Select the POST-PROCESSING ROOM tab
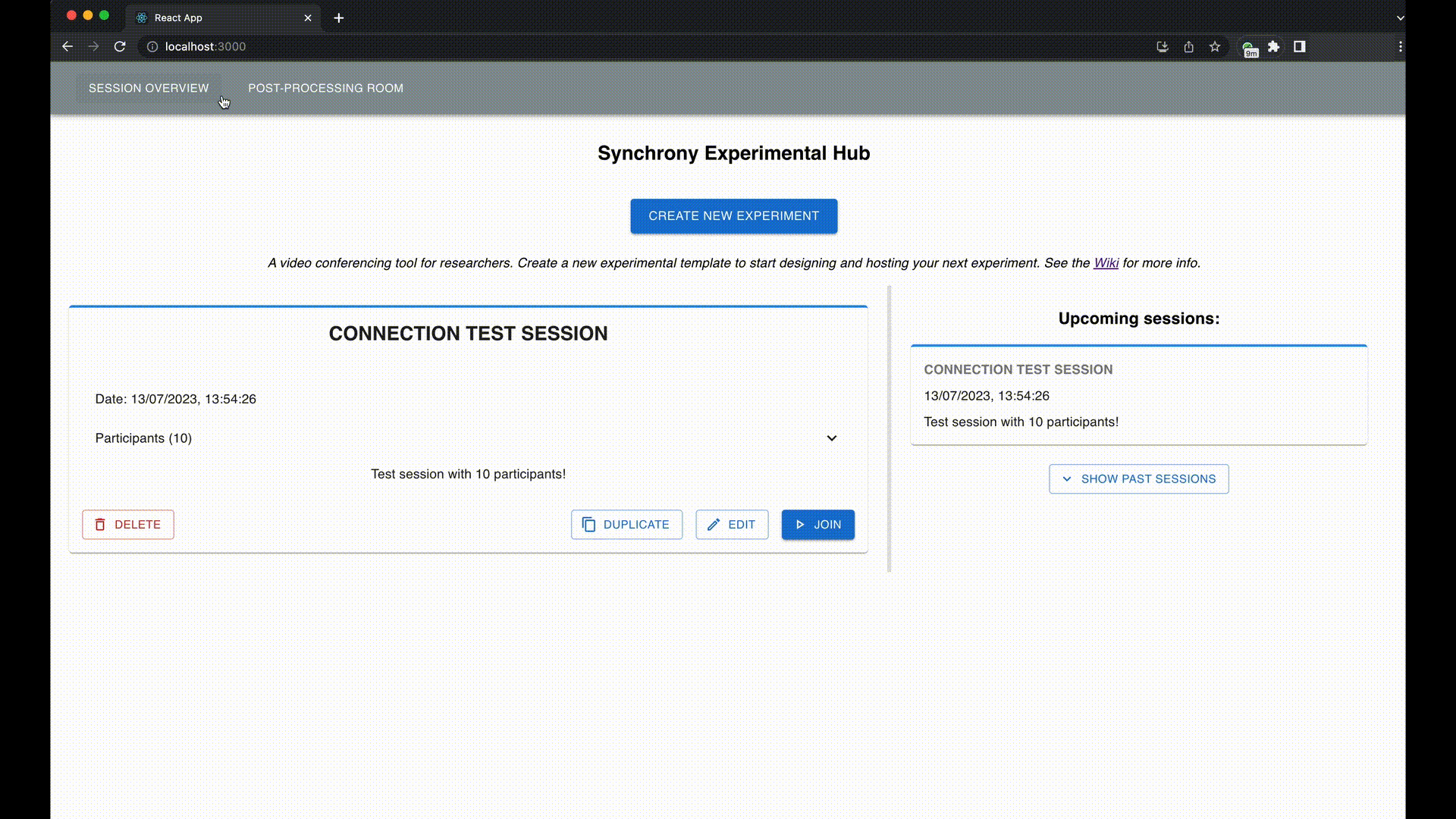Screen dimensions: 1456x819 326,88
